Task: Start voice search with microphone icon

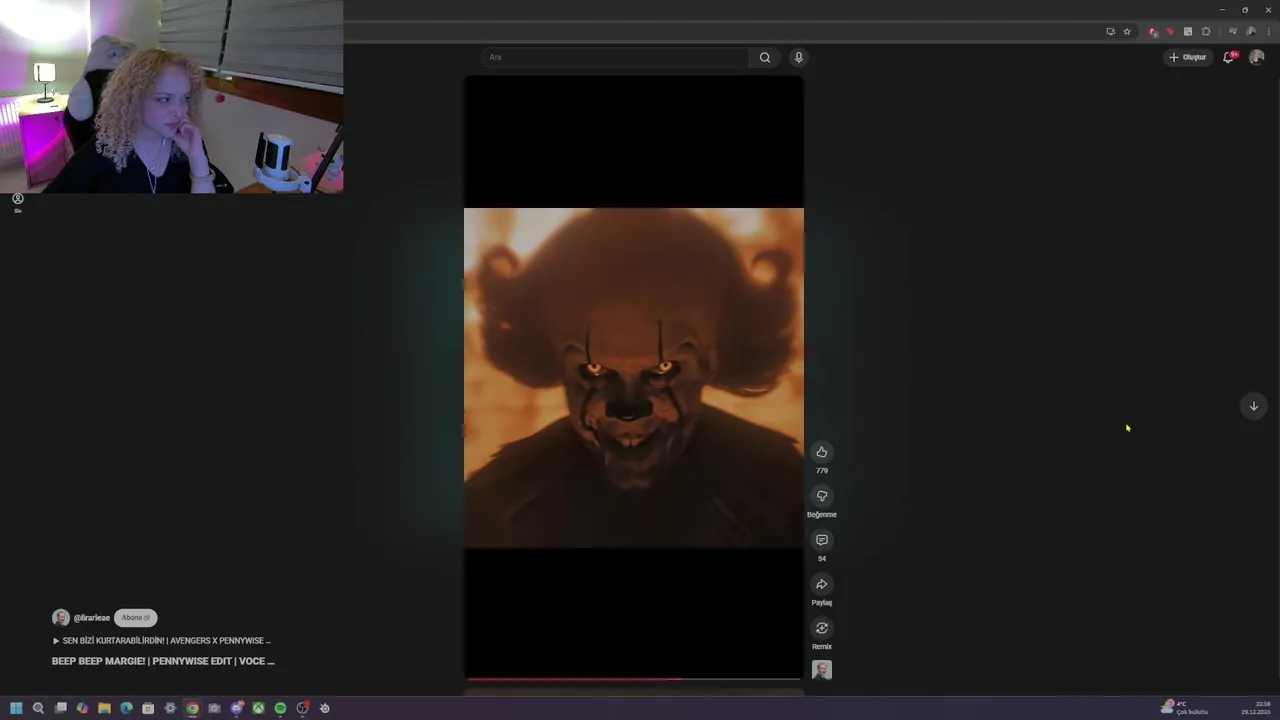Action: pos(798,57)
